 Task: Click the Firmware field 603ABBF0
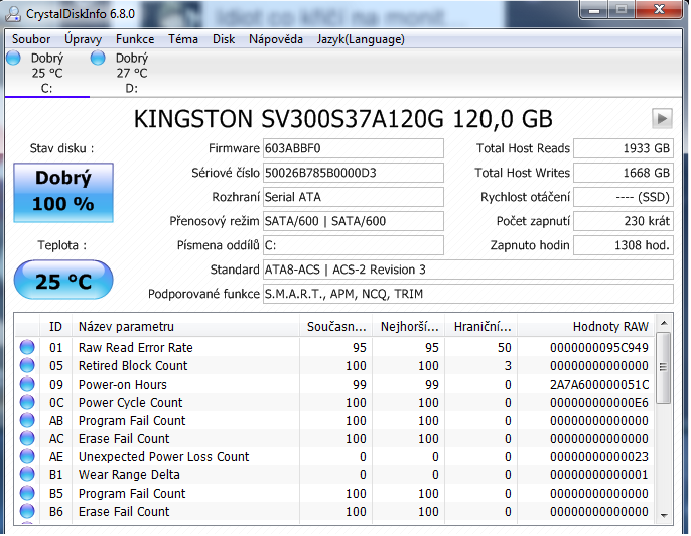(353, 148)
